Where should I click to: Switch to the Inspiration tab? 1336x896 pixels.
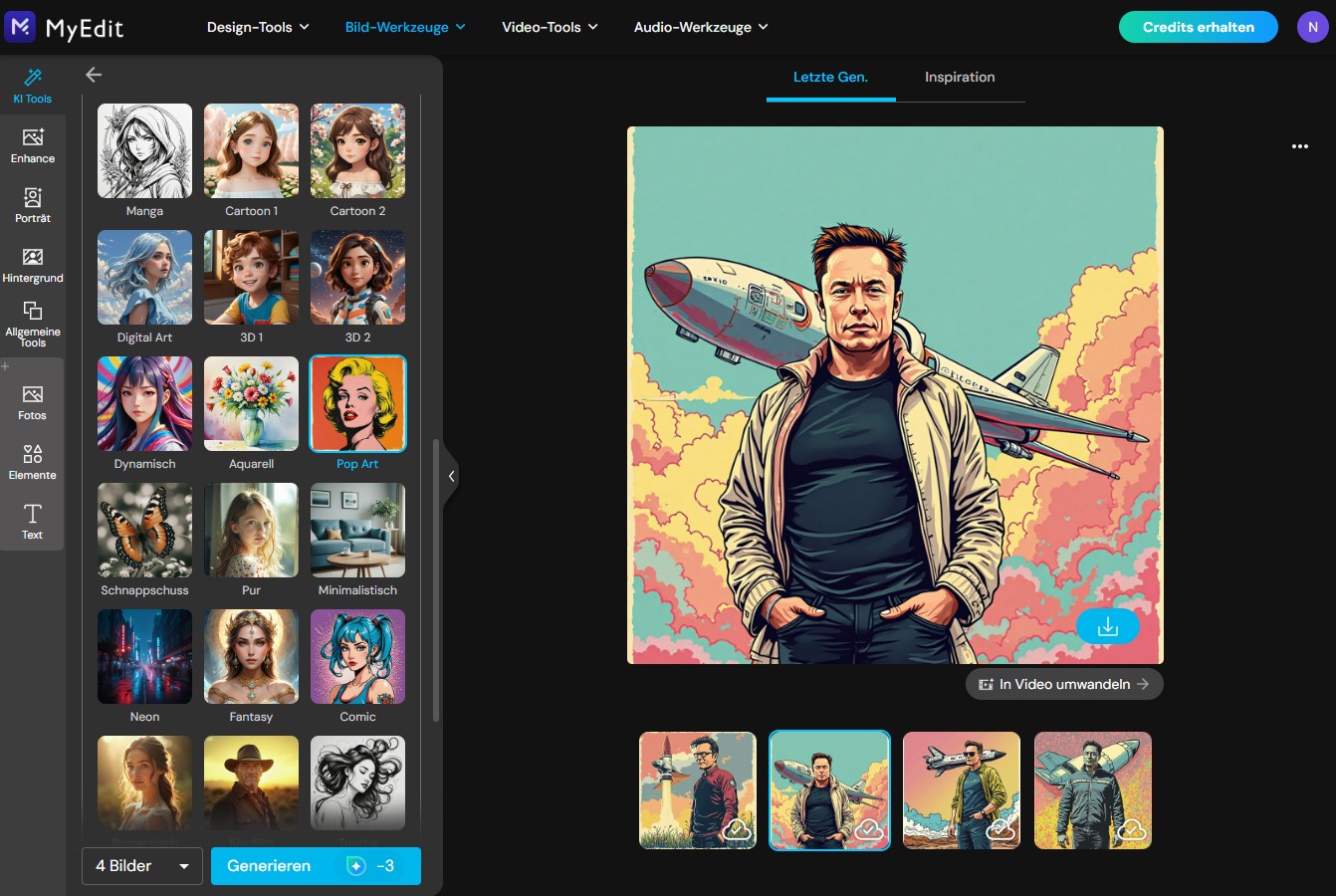coord(959,77)
